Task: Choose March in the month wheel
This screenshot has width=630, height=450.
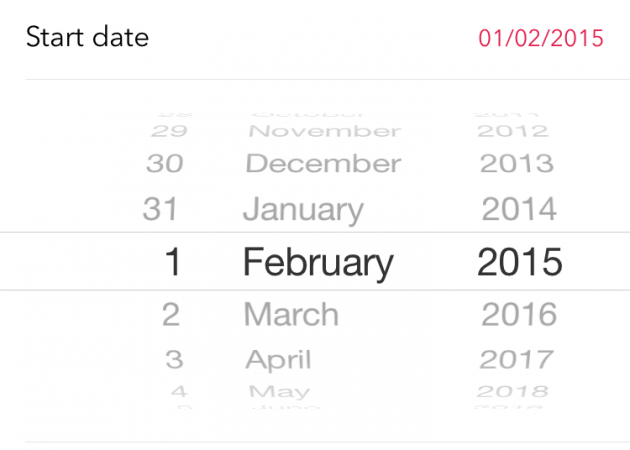Action: pos(291,314)
